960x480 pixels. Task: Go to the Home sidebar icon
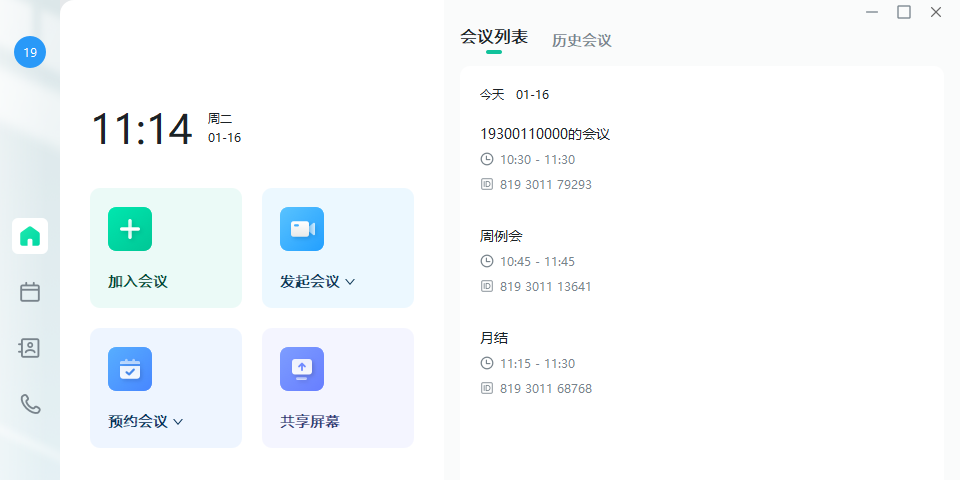point(30,236)
